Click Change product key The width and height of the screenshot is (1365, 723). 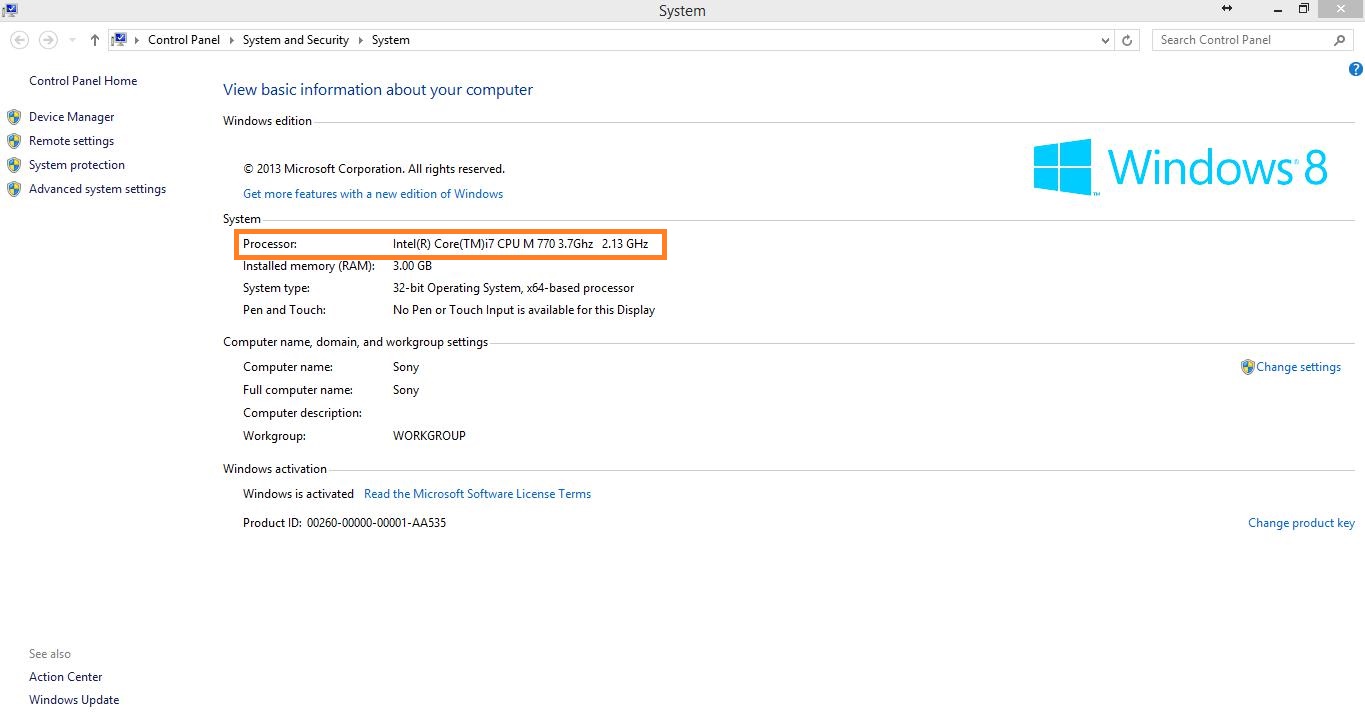pyautogui.click(x=1301, y=522)
